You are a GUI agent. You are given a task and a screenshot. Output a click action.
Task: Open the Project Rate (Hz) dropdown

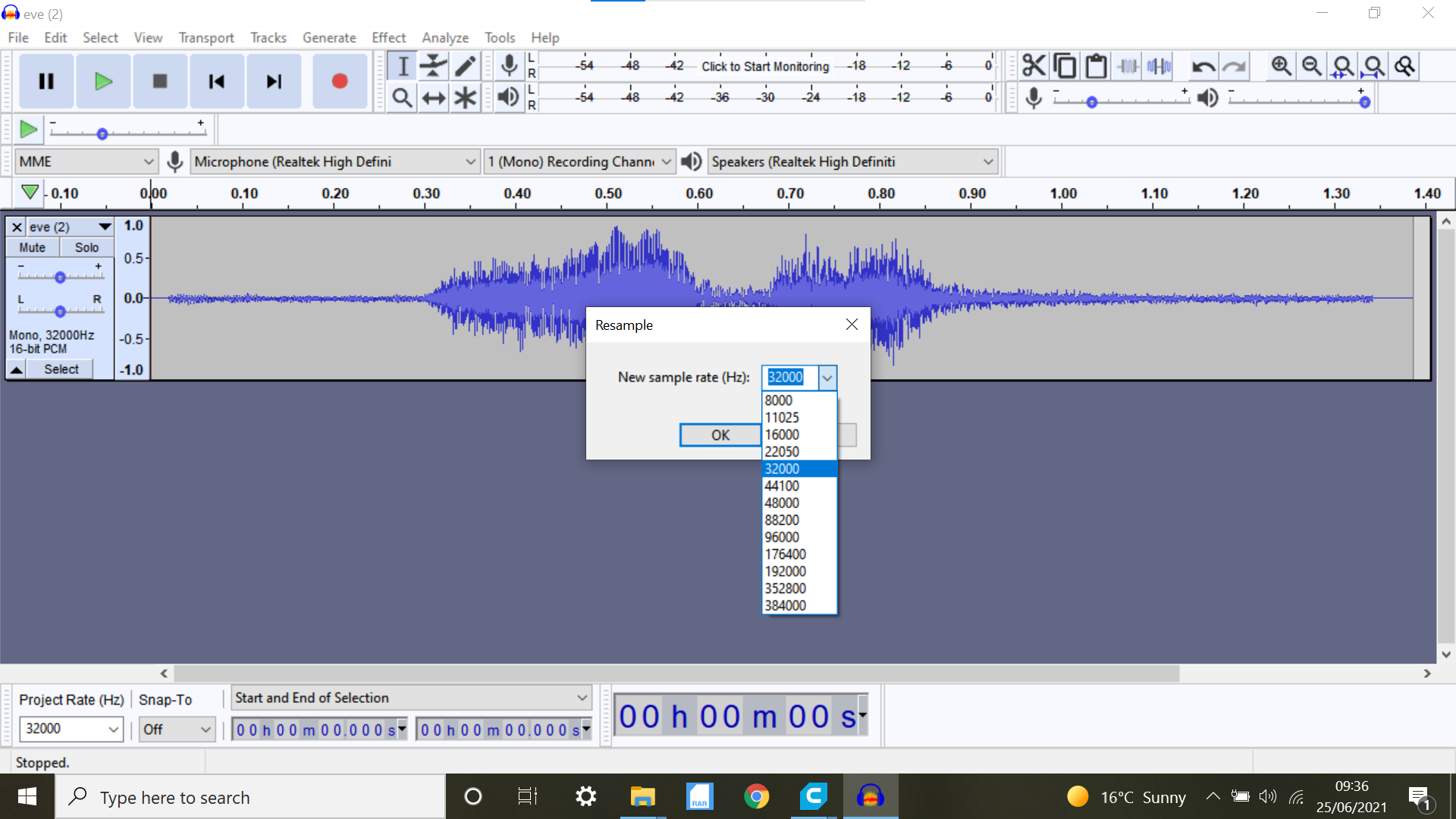pos(113,730)
